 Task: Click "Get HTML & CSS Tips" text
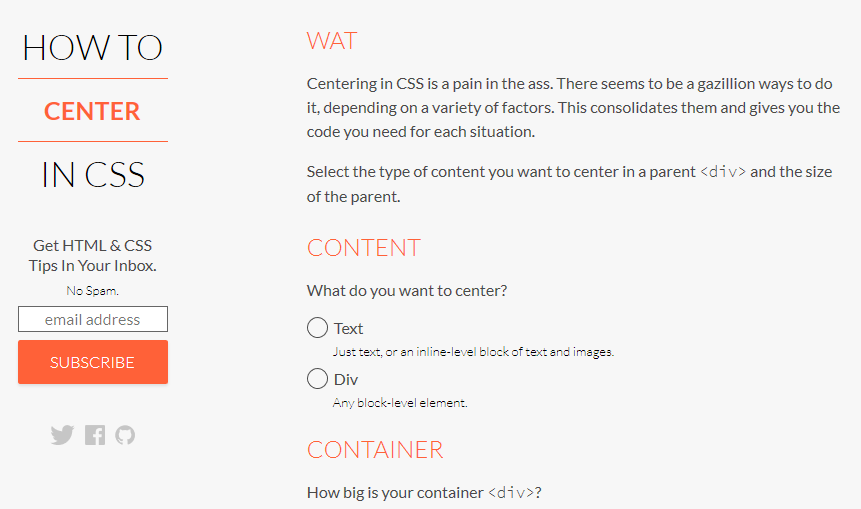[92, 255]
